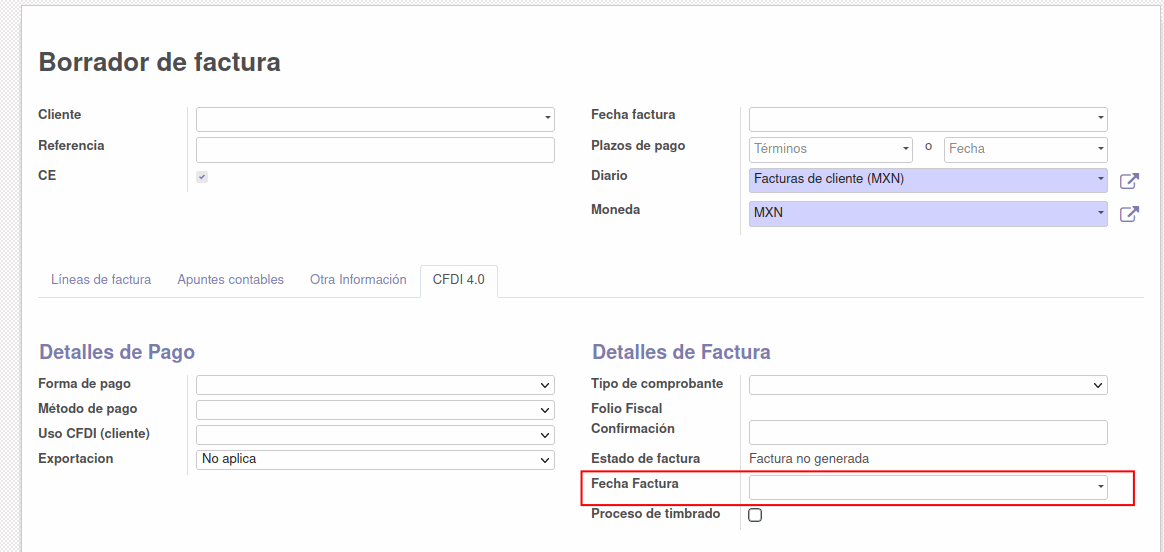Open external link icon next to Diario
Image resolution: width=1164 pixels, height=552 pixels.
pyautogui.click(x=1129, y=180)
